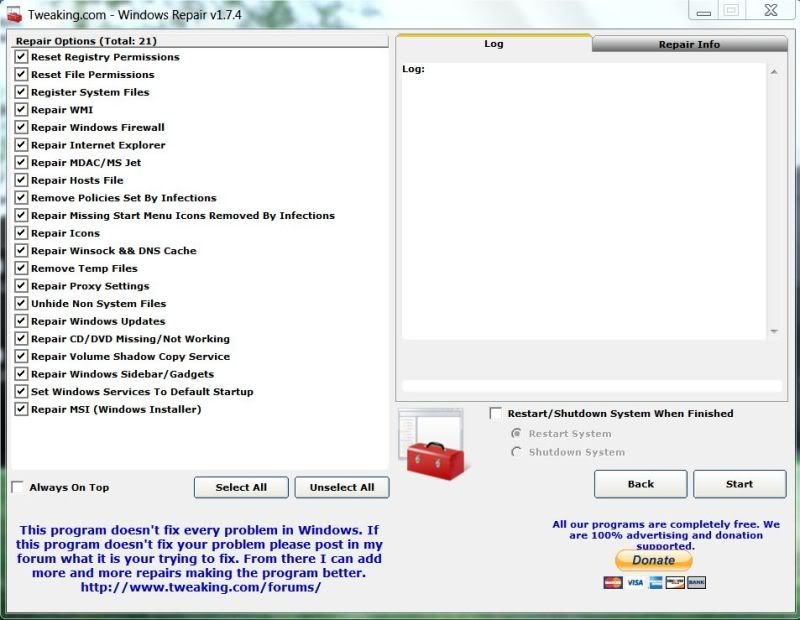Toggle Repair WMI checkbox
This screenshot has width=800, height=620.
21,109
